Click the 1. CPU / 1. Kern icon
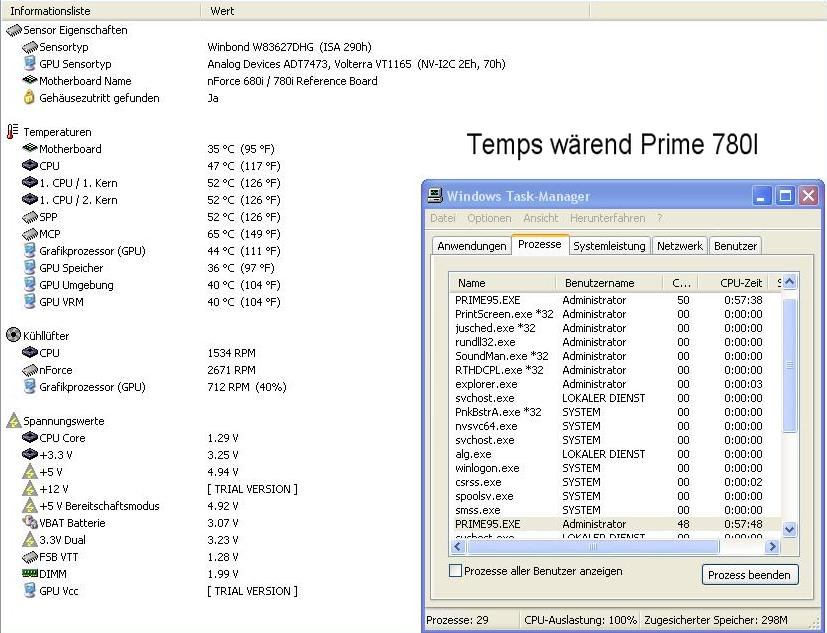The image size is (827, 633). click(30, 183)
